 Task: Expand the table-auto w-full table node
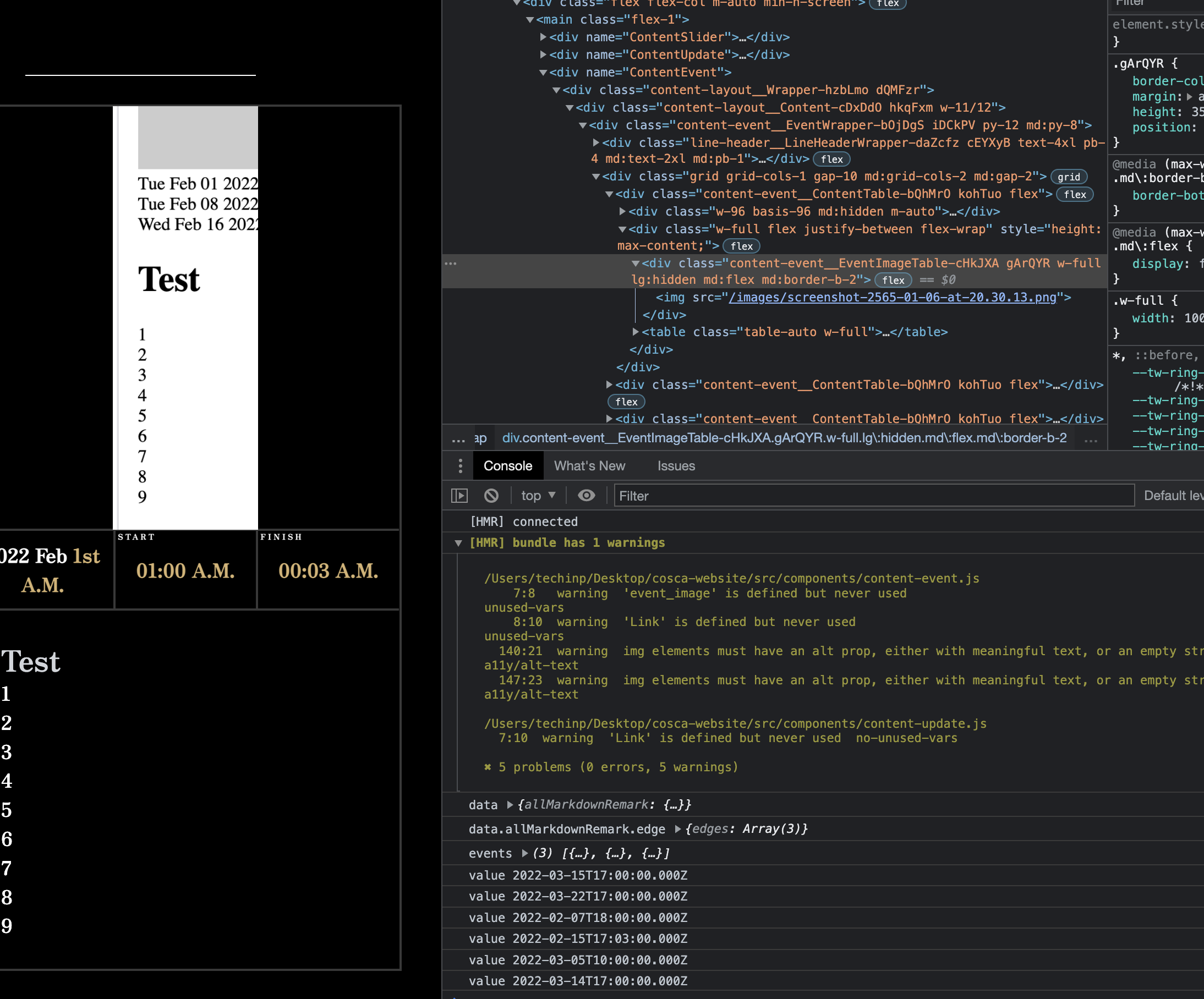coord(635,332)
